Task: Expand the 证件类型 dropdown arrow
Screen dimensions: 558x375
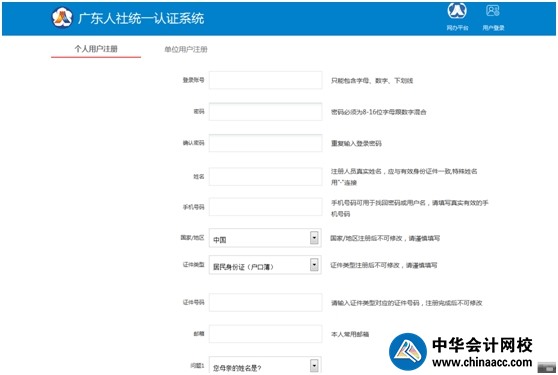Action: coord(314,265)
